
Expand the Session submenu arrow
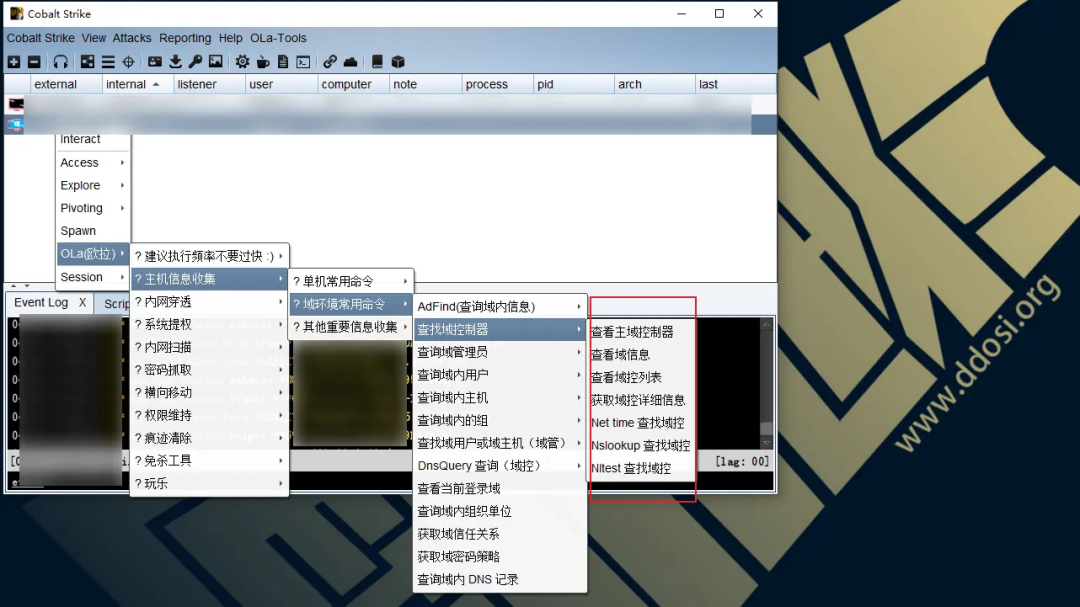[123, 277]
